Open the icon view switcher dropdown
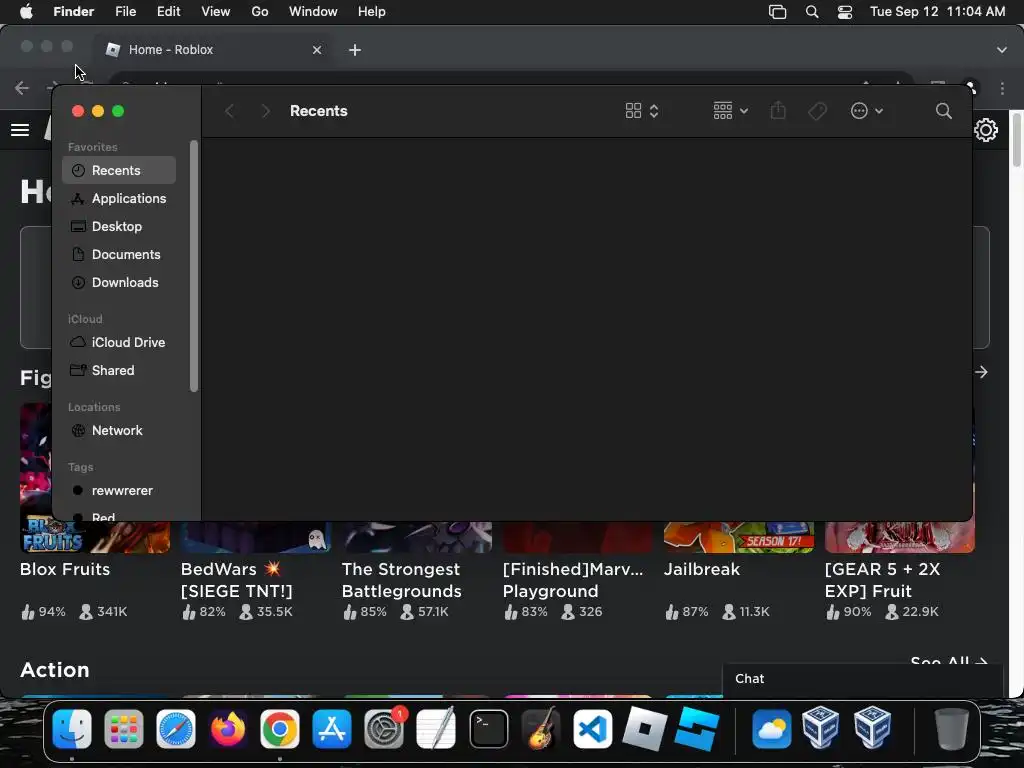 coord(641,111)
